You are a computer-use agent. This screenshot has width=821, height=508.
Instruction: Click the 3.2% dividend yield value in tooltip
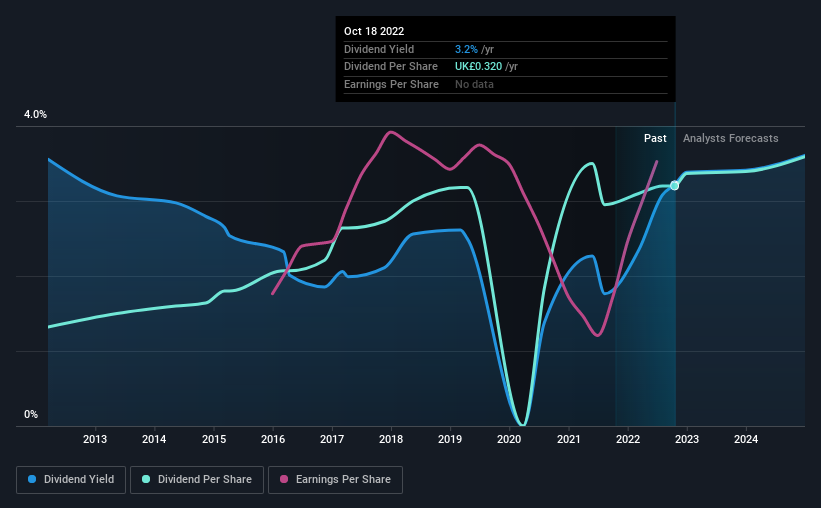[466, 49]
